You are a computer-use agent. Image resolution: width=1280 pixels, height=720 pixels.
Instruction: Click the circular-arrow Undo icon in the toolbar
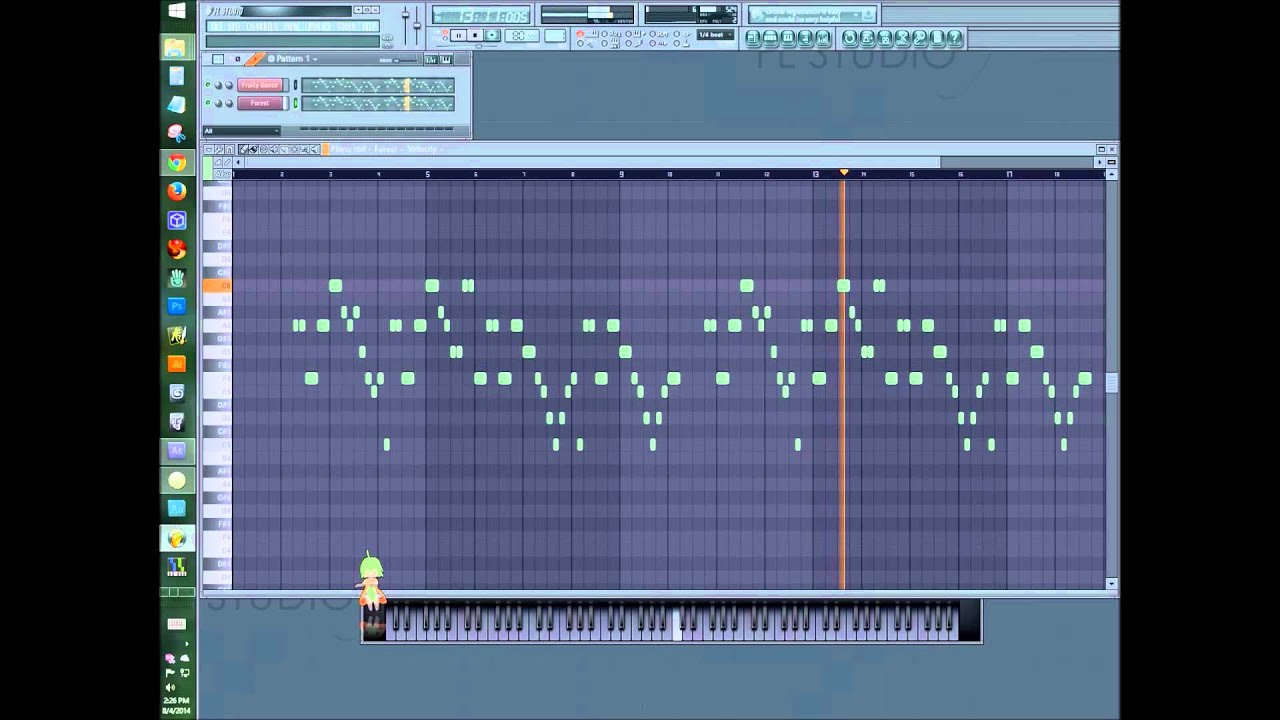click(850, 38)
